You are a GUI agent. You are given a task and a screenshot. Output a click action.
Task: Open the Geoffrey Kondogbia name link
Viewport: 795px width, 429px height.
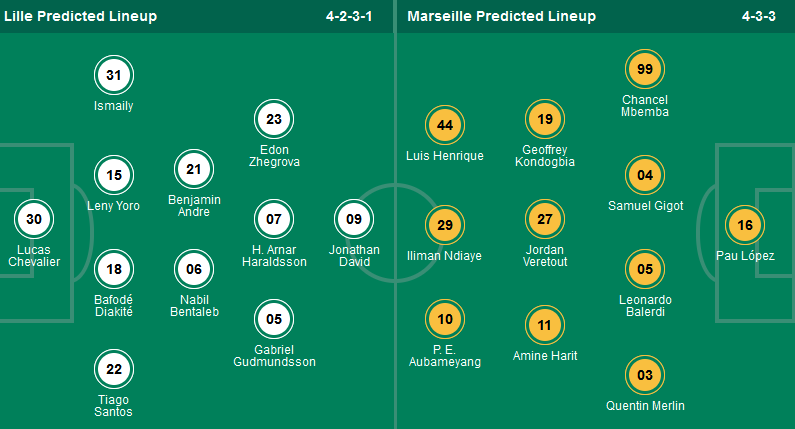point(545,155)
